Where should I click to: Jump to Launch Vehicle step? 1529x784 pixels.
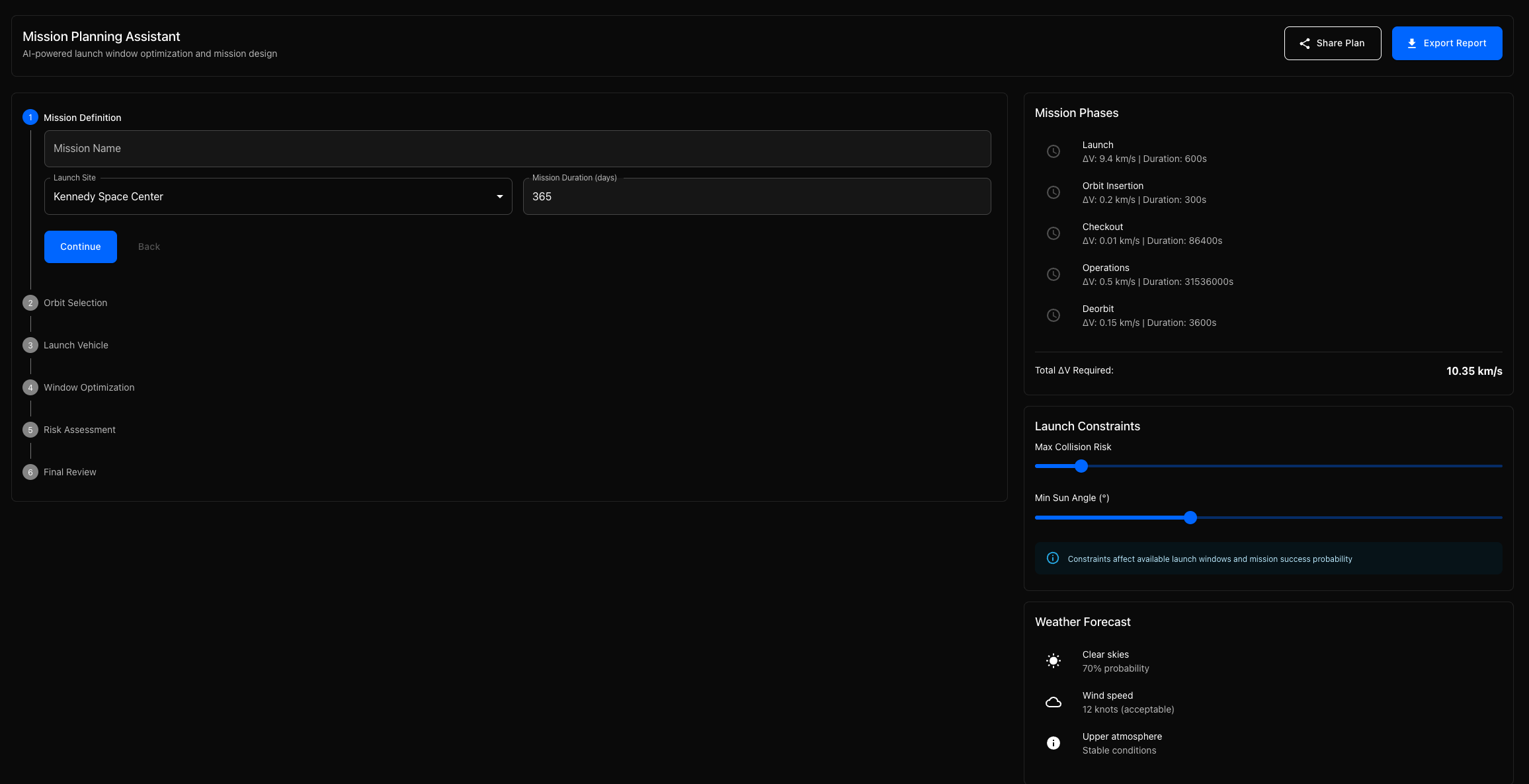pyautogui.click(x=75, y=345)
